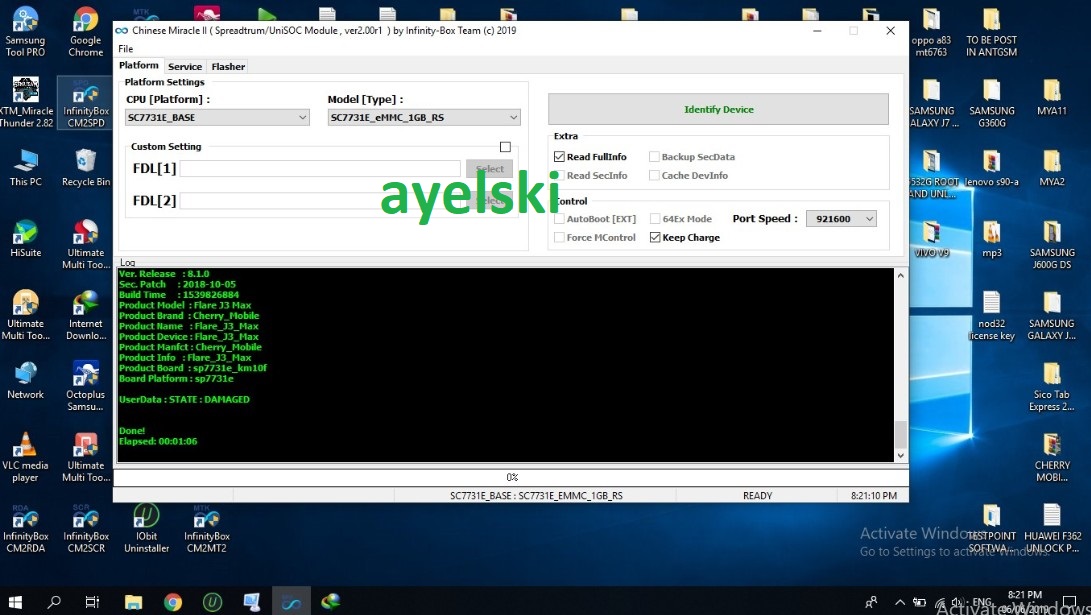Show hidden system tray icons chevron
The width and height of the screenshot is (1091, 615).
point(900,602)
